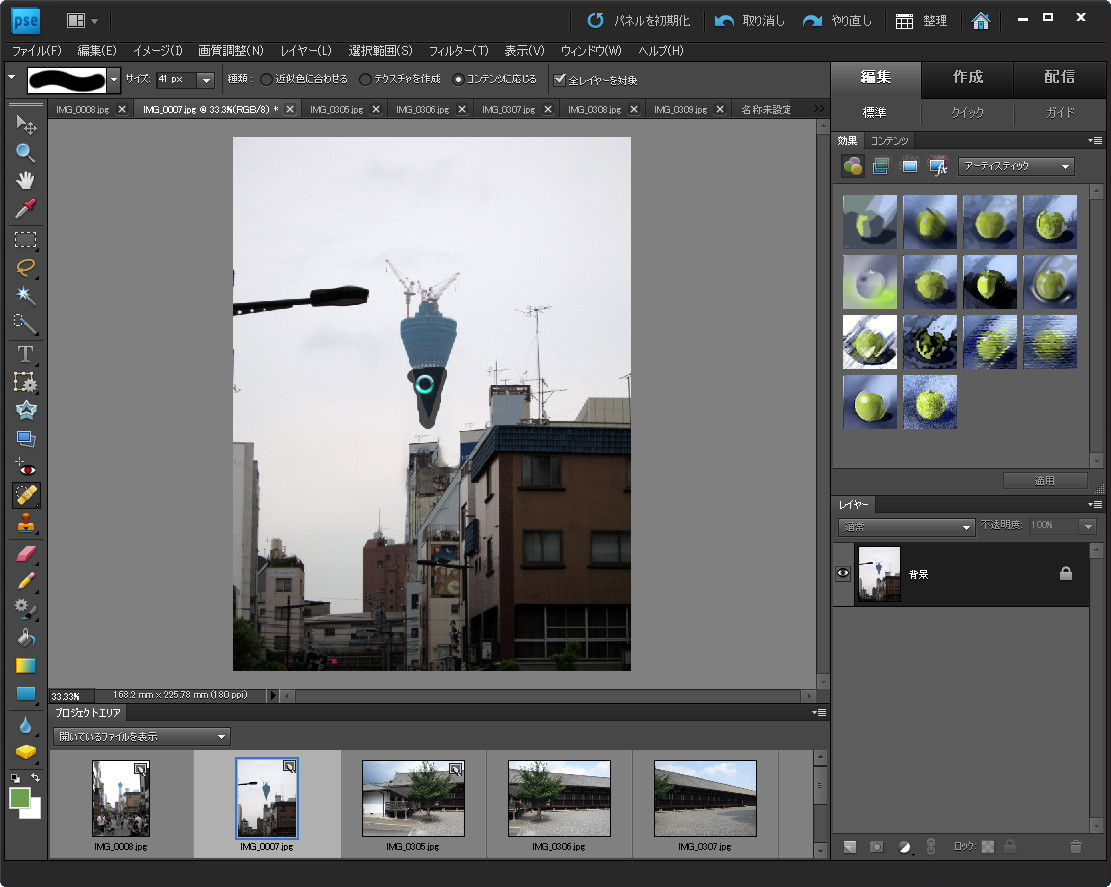The image size is (1111, 887).
Task: Click the foreground color swatch
Action: coord(18,798)
